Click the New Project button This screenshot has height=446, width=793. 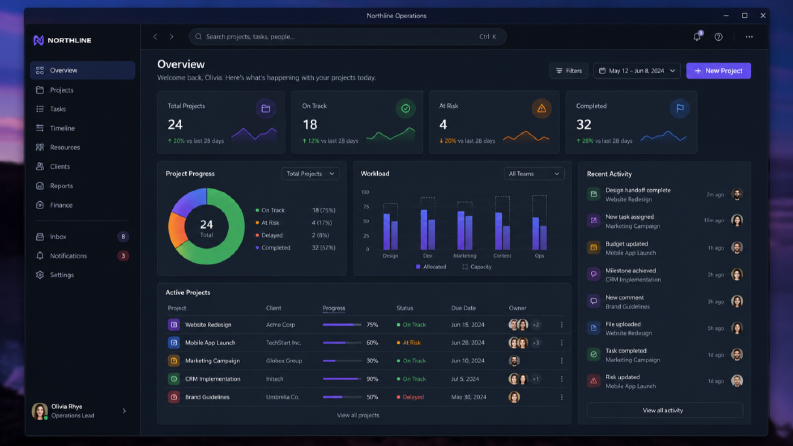coord(718,71)
